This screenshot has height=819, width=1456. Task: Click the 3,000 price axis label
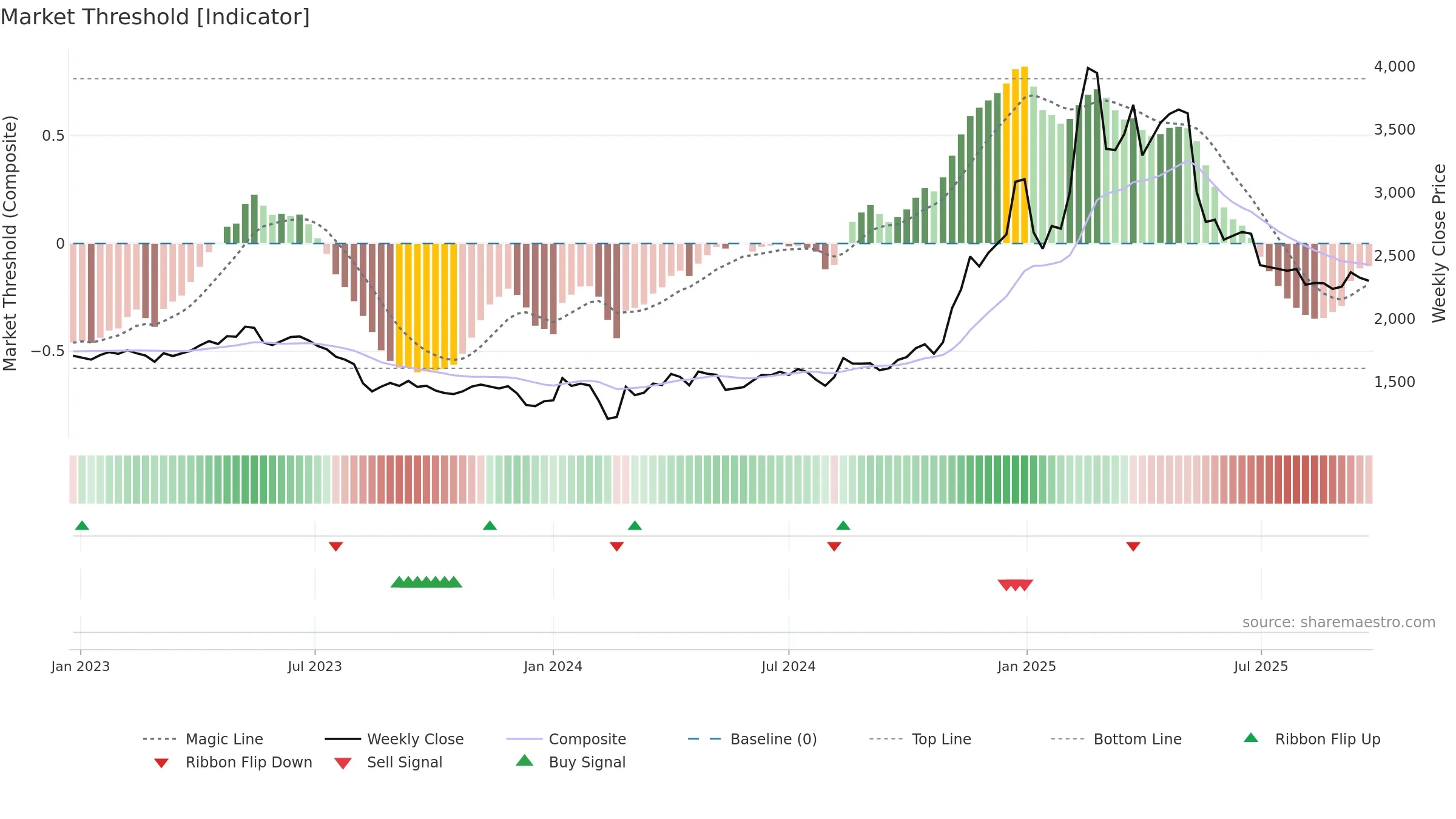[x=1395, y=192]
